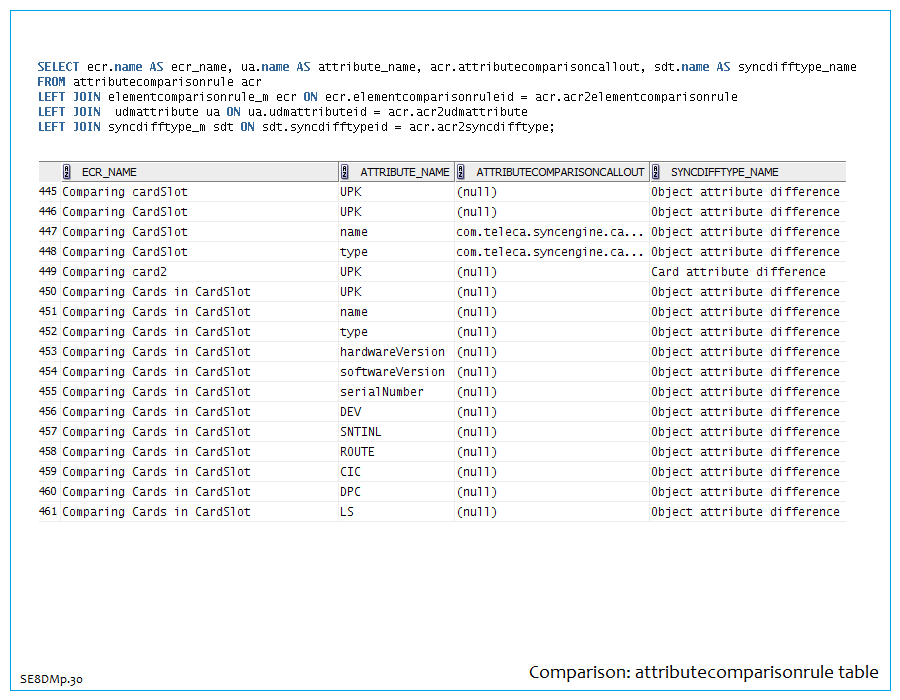The height and width of the screenshot is (700, 900).
Task: Click the 'ROUTE' attribute cell
Action: coord(357,452)
